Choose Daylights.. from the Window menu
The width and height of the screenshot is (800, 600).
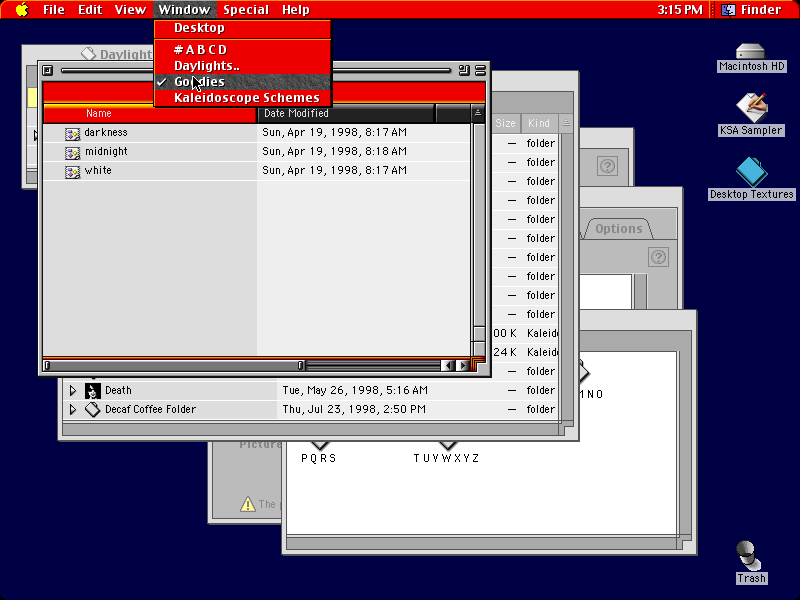tap(242, 66)
